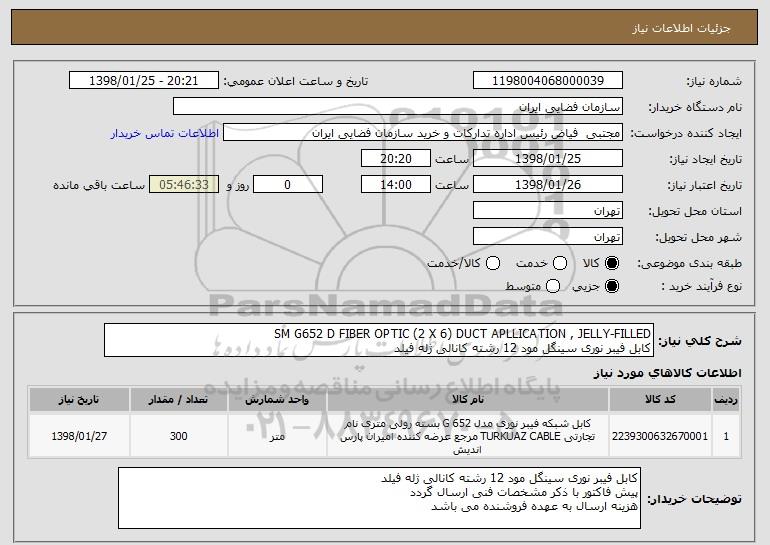
Task: Select the جزیی purchase process radio
Action: [x=611, y=286]
